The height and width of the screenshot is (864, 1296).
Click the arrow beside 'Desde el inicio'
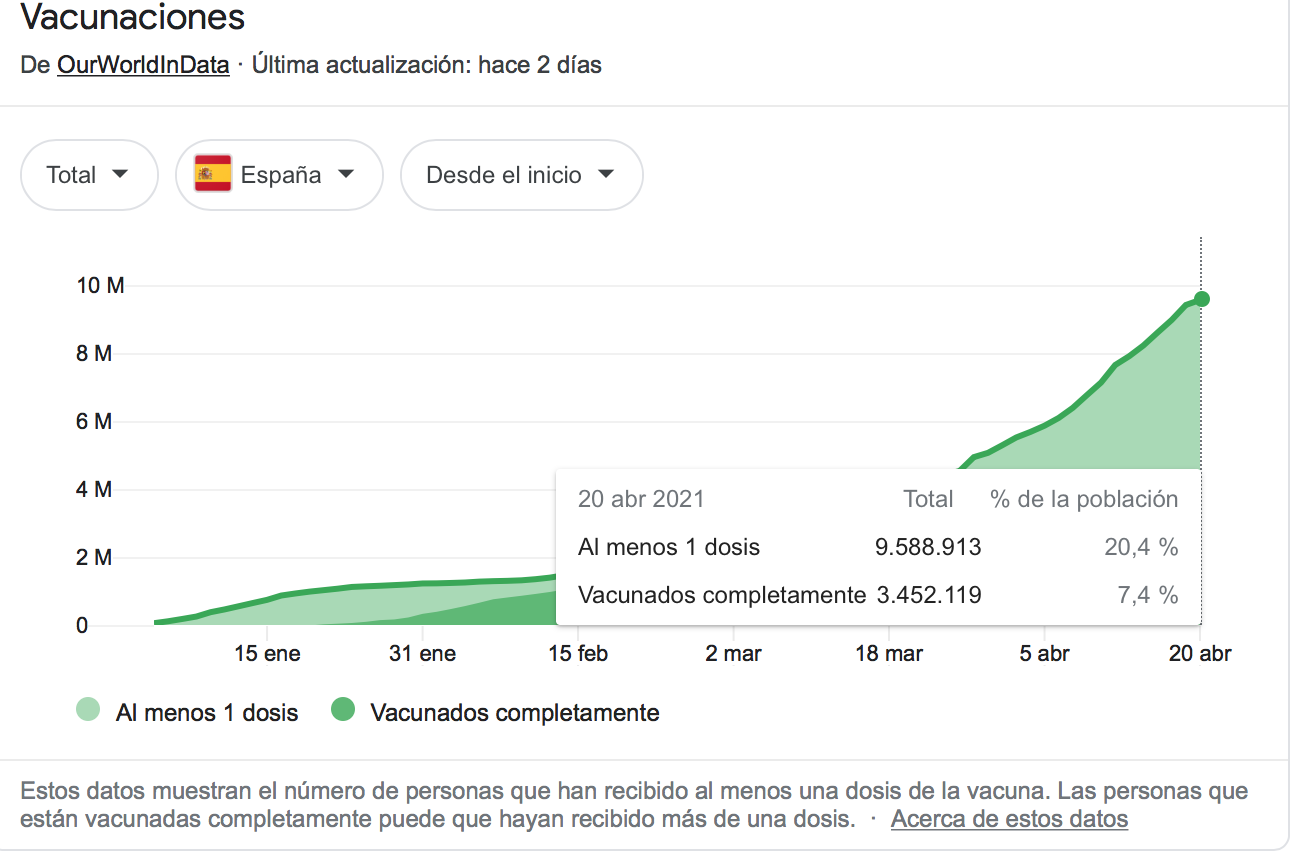click(605, 174)
